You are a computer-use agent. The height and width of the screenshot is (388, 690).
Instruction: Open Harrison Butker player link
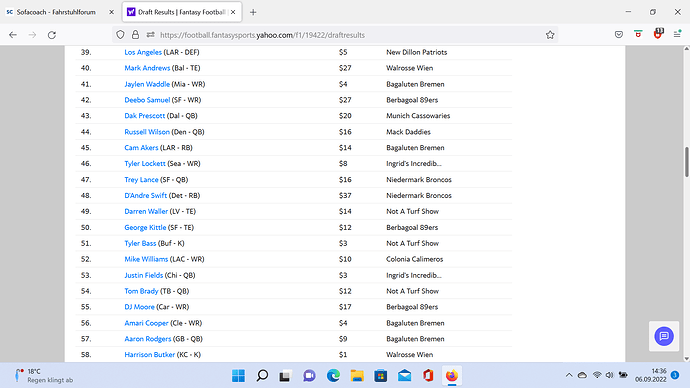tap(150, 355)
